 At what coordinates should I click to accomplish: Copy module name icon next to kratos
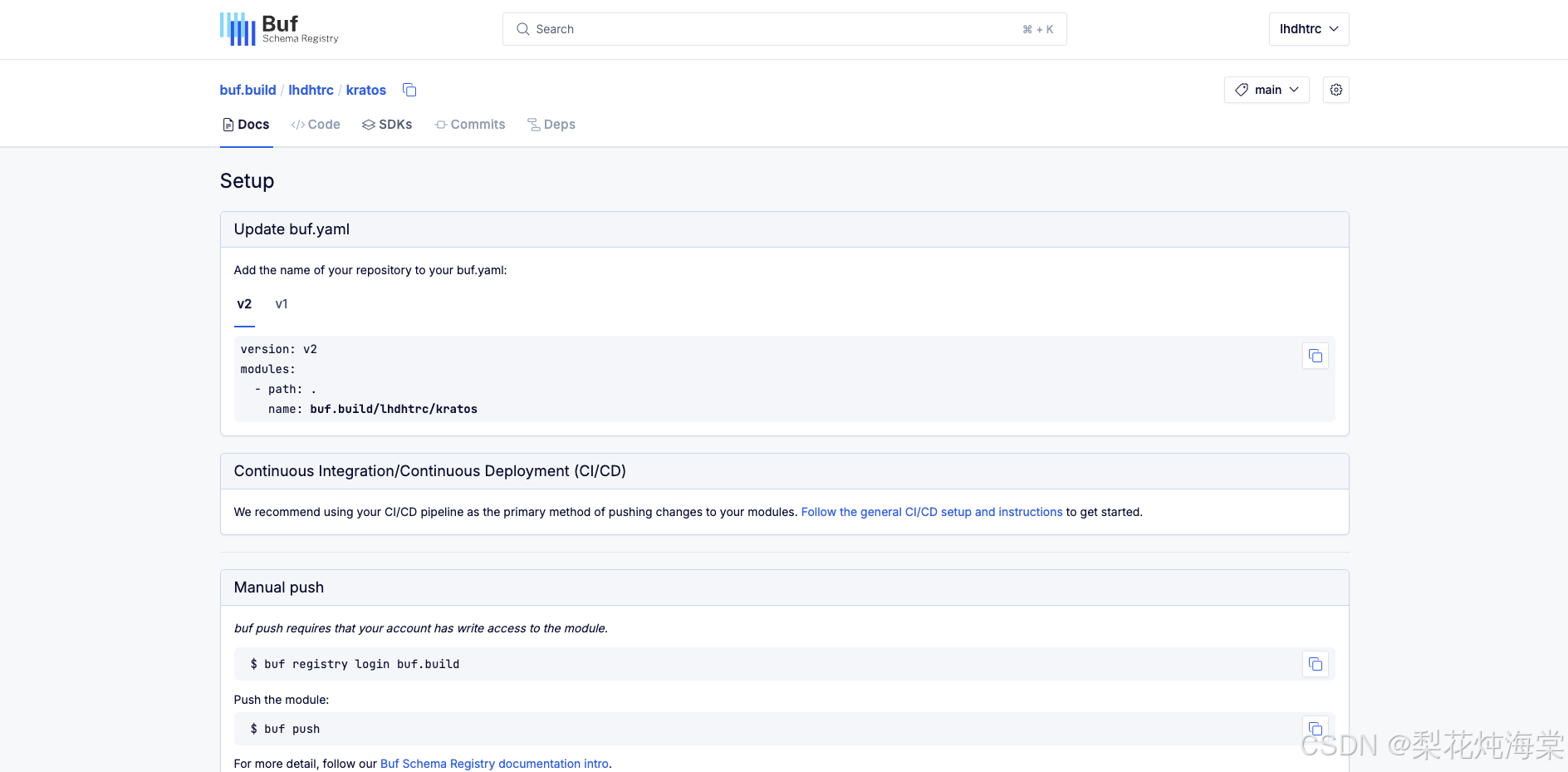pos(409,90)
